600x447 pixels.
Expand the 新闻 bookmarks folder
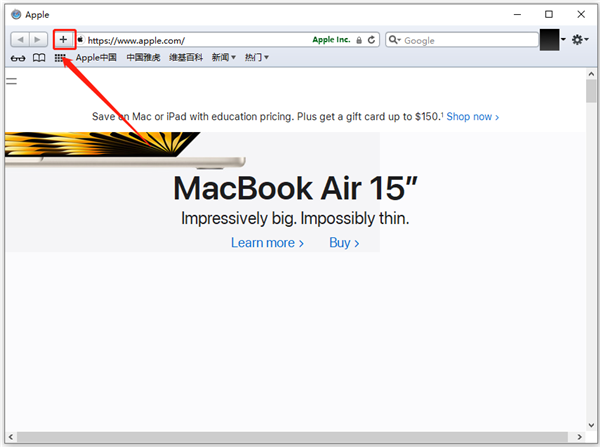pyautogui.click(x=224, y=58)
